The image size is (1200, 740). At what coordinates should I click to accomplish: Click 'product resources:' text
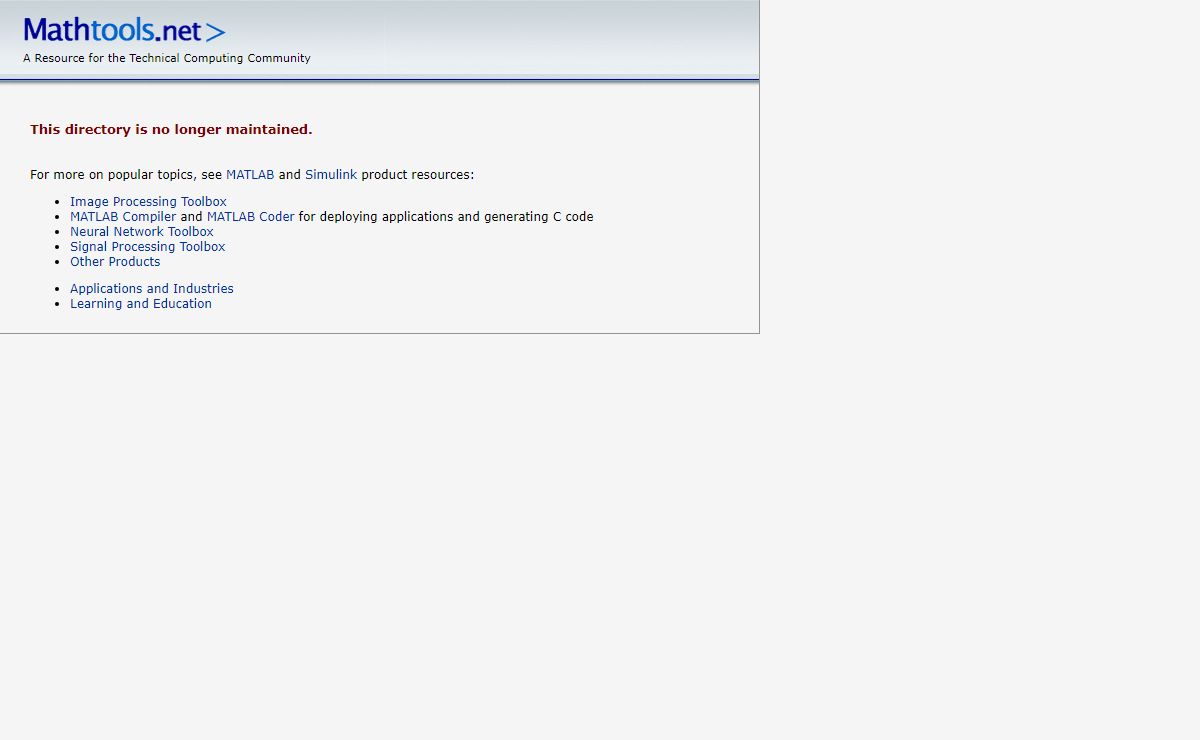418,175
